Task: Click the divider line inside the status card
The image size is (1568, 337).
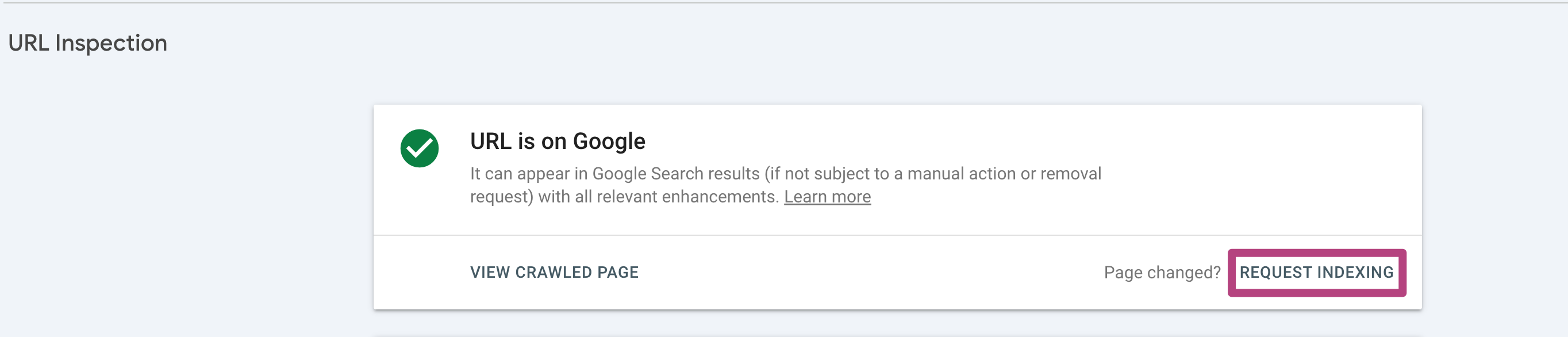Action: 897,235
